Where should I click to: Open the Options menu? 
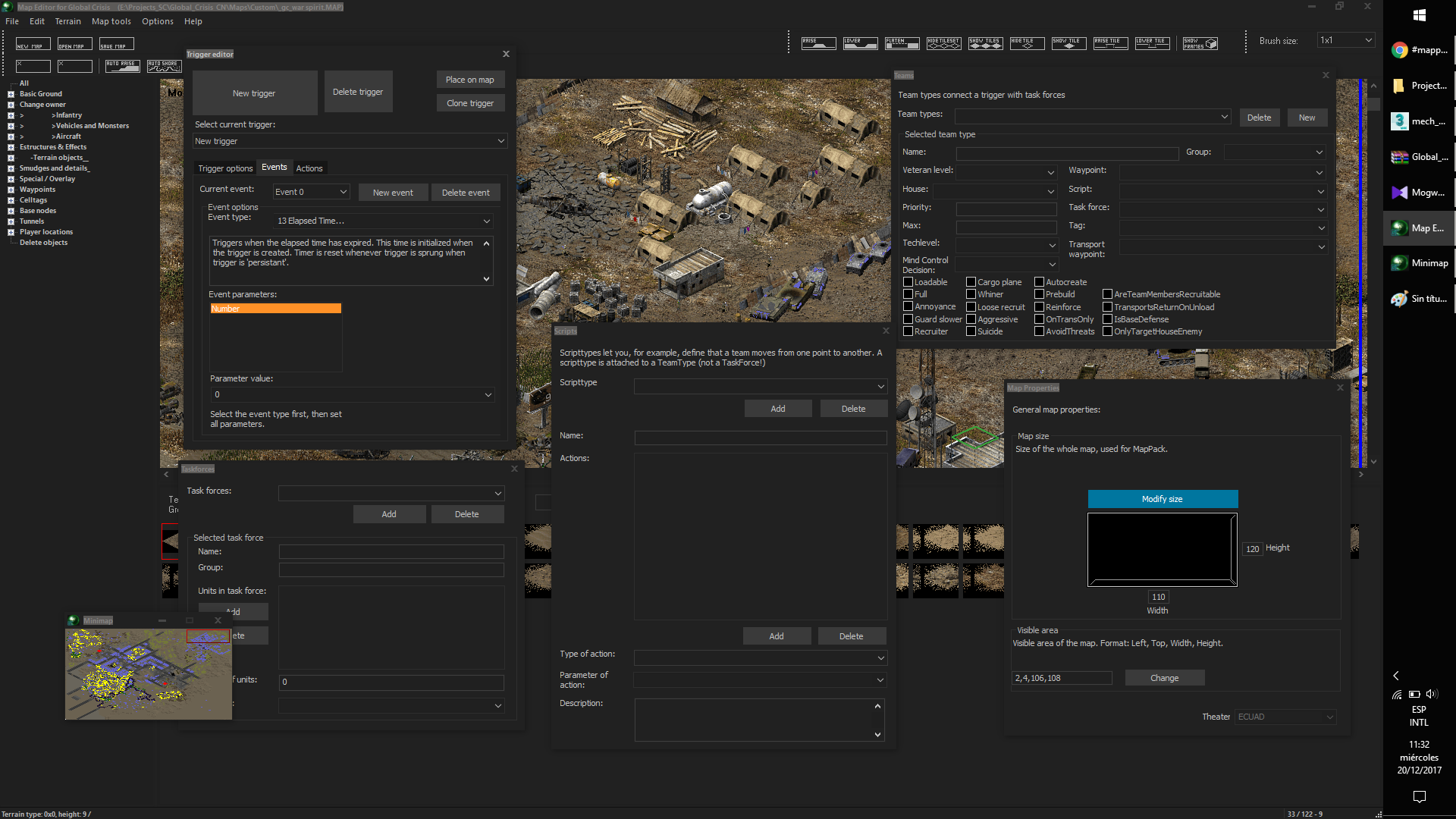(158, 21)
